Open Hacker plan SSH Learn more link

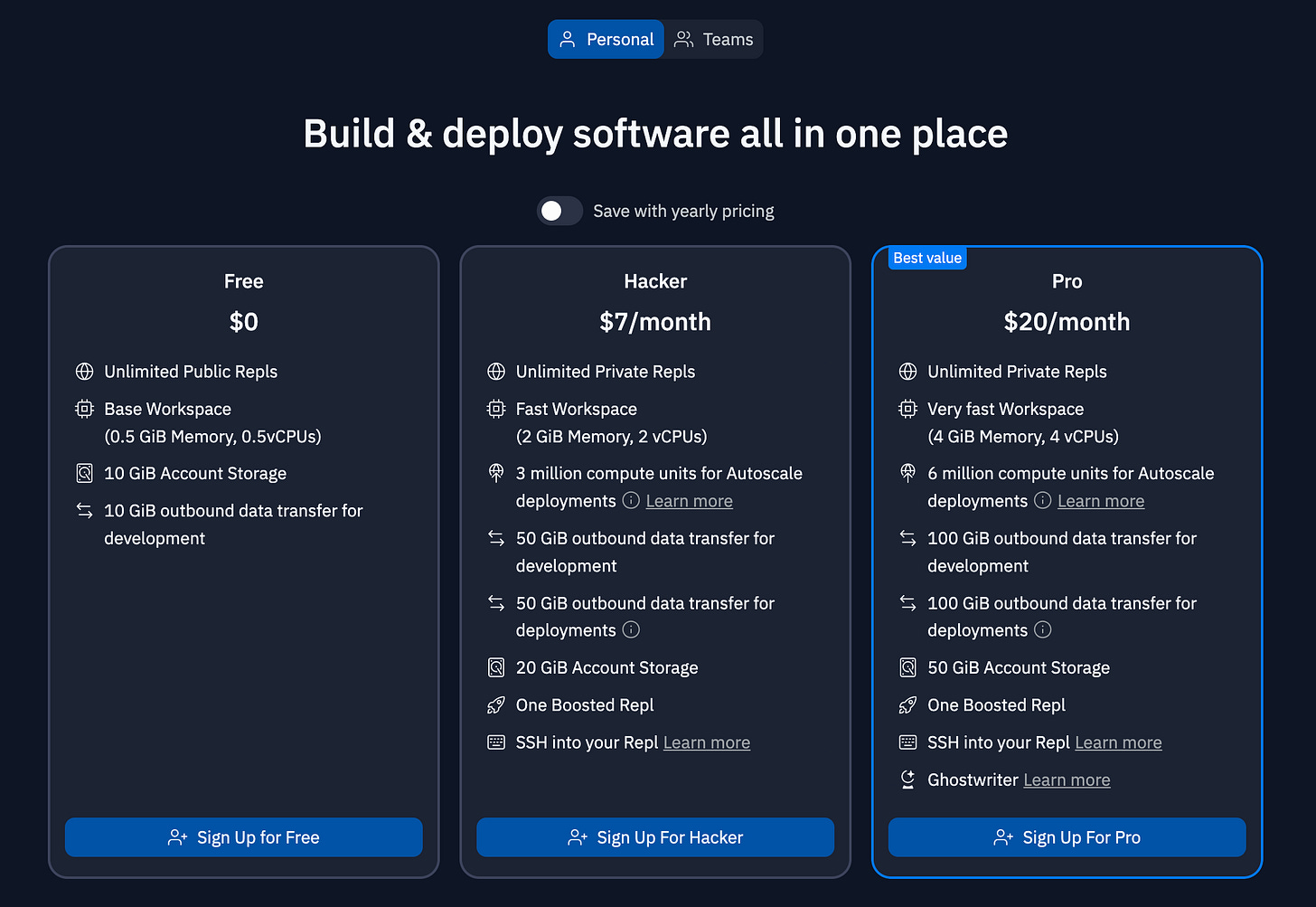707,742
